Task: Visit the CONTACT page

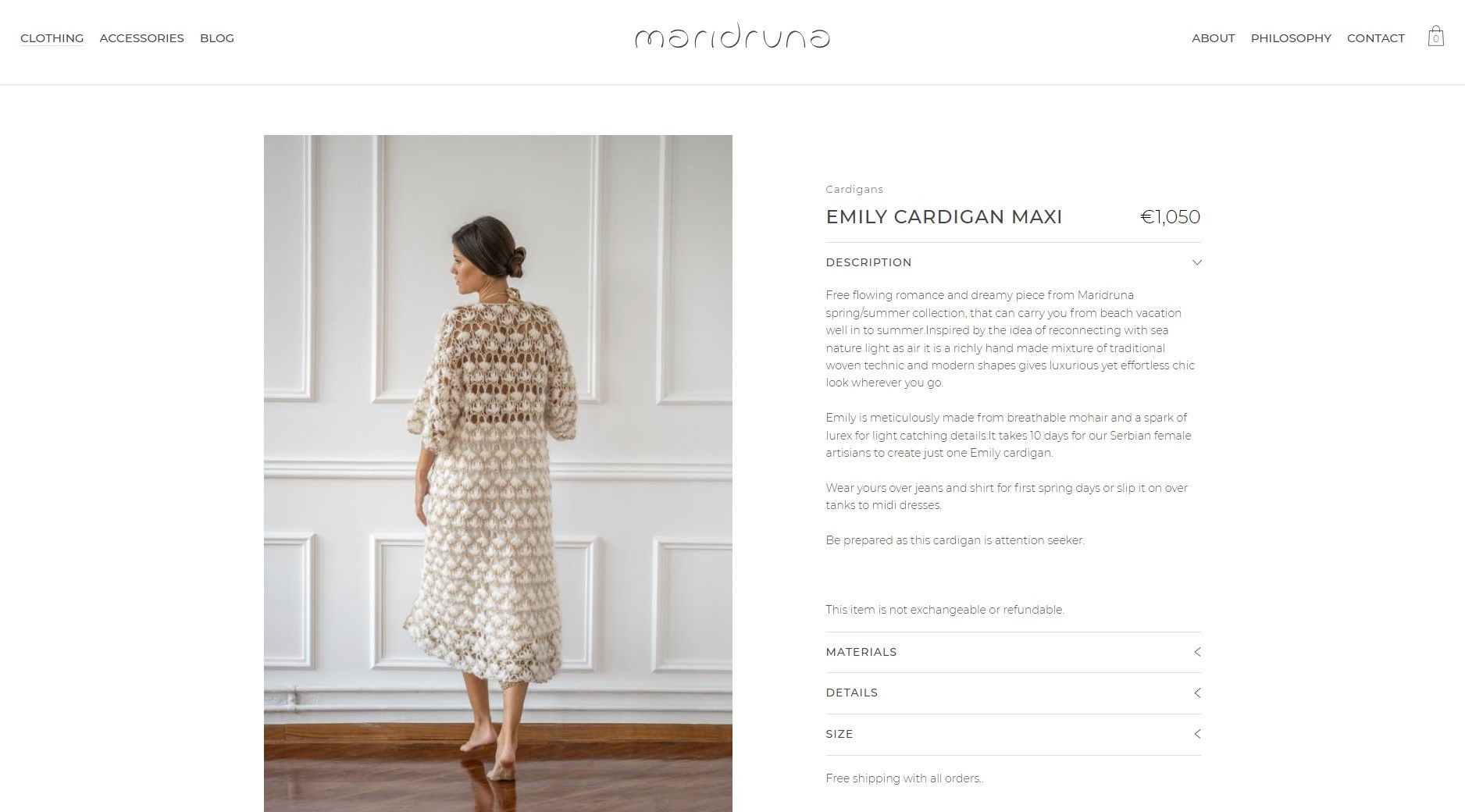Action: [x=1375, y=38]
